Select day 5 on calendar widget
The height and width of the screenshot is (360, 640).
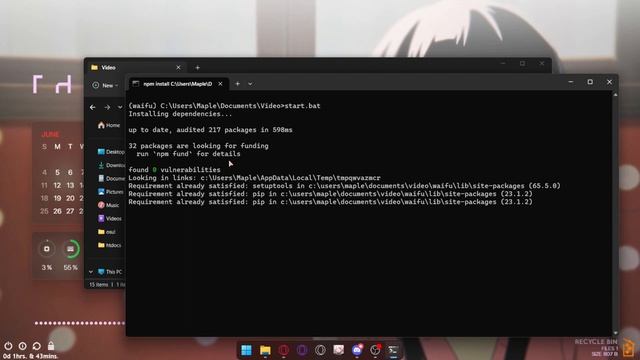click(x=57, y=172)
